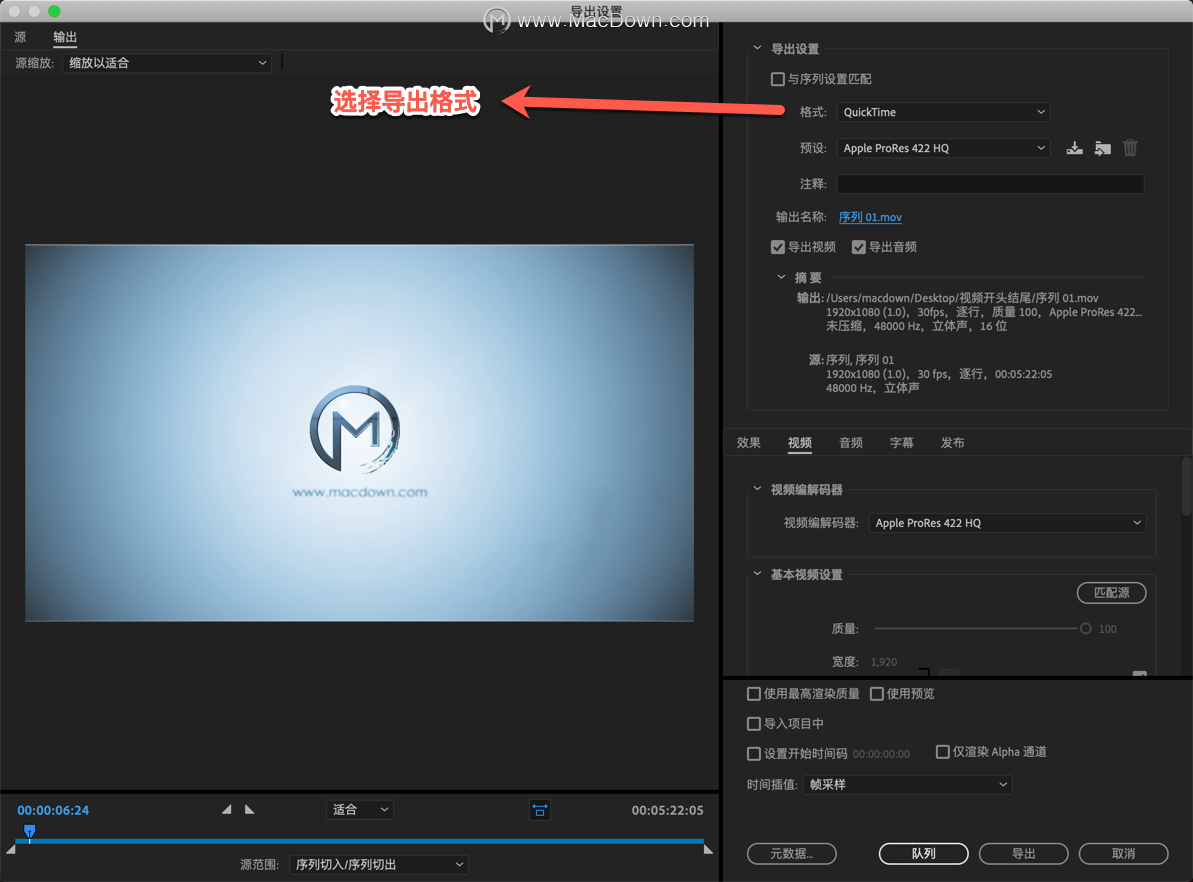Open the 时间插值 dropdown
The width and height of the screenshot is (1193, 882).
(908, 785)
